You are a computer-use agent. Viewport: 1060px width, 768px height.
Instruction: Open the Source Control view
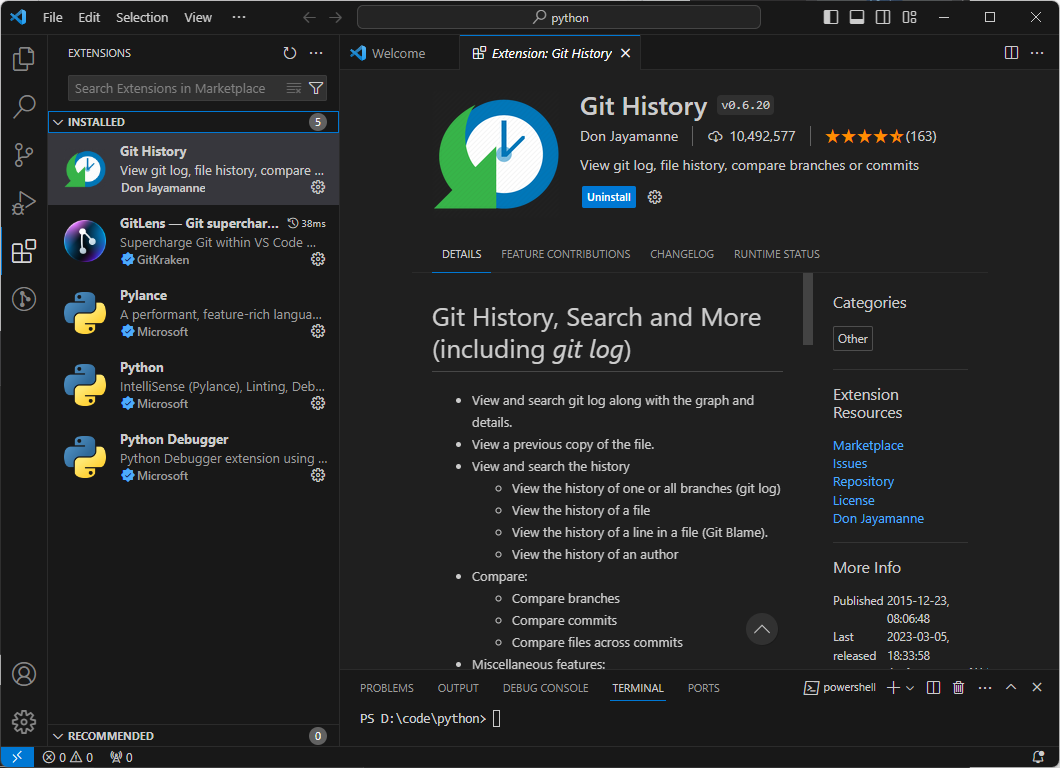24,155
